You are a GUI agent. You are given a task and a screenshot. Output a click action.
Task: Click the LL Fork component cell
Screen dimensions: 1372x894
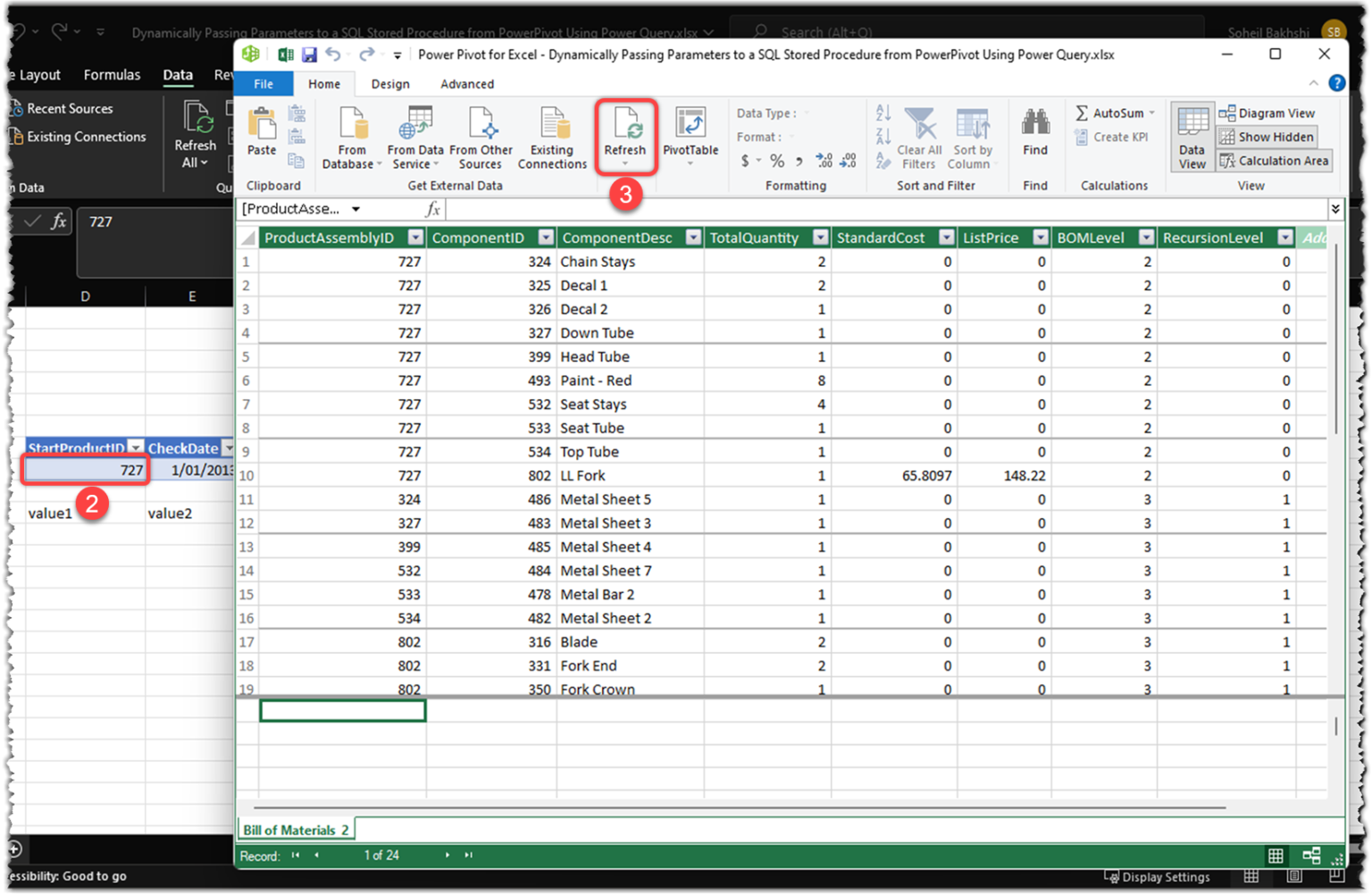[631, 476]
